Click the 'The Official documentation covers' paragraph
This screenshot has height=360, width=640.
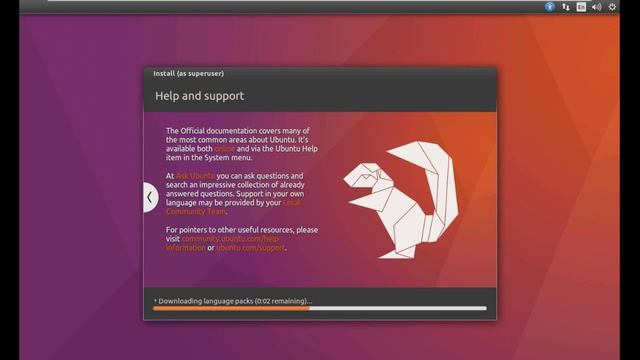tap(242, 144)
